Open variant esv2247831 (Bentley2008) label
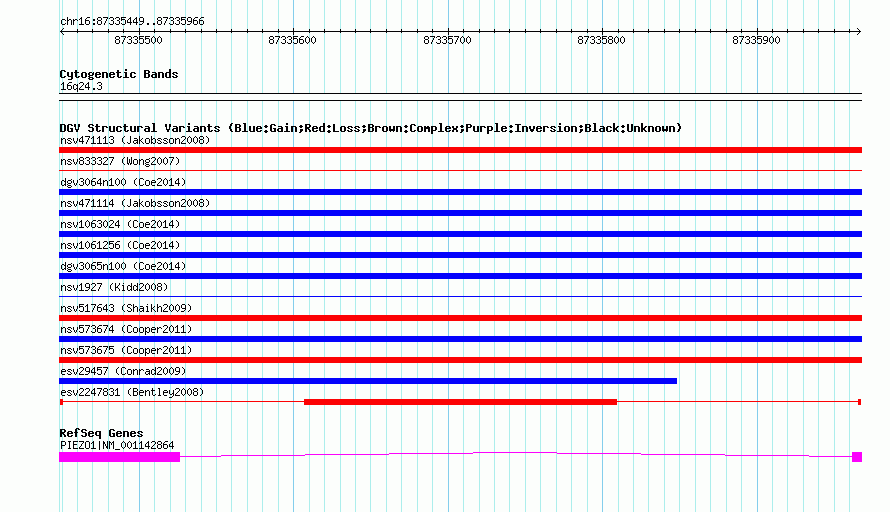 pos(132,392)
